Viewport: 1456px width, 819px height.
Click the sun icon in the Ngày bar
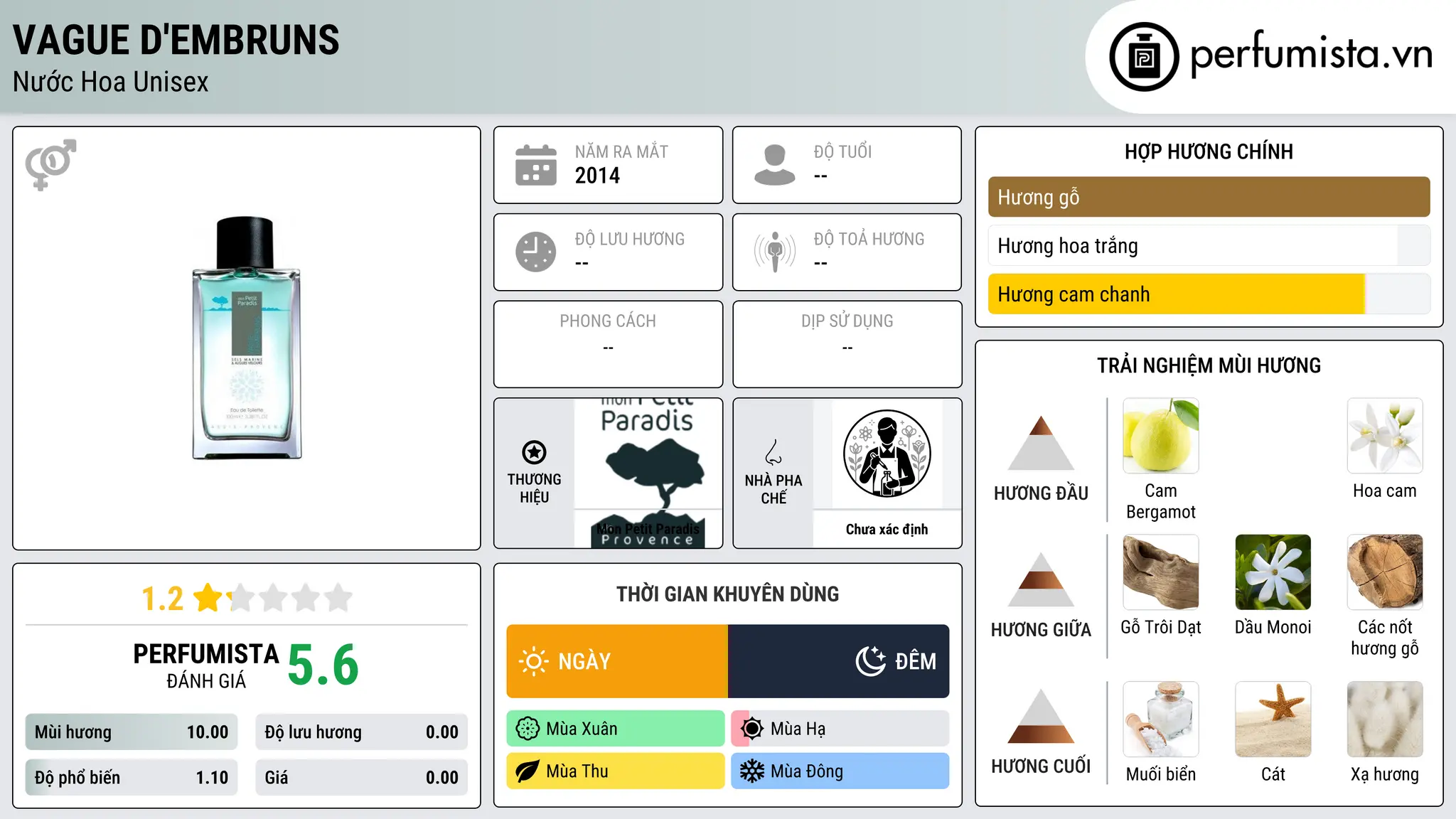pos(533,661)
